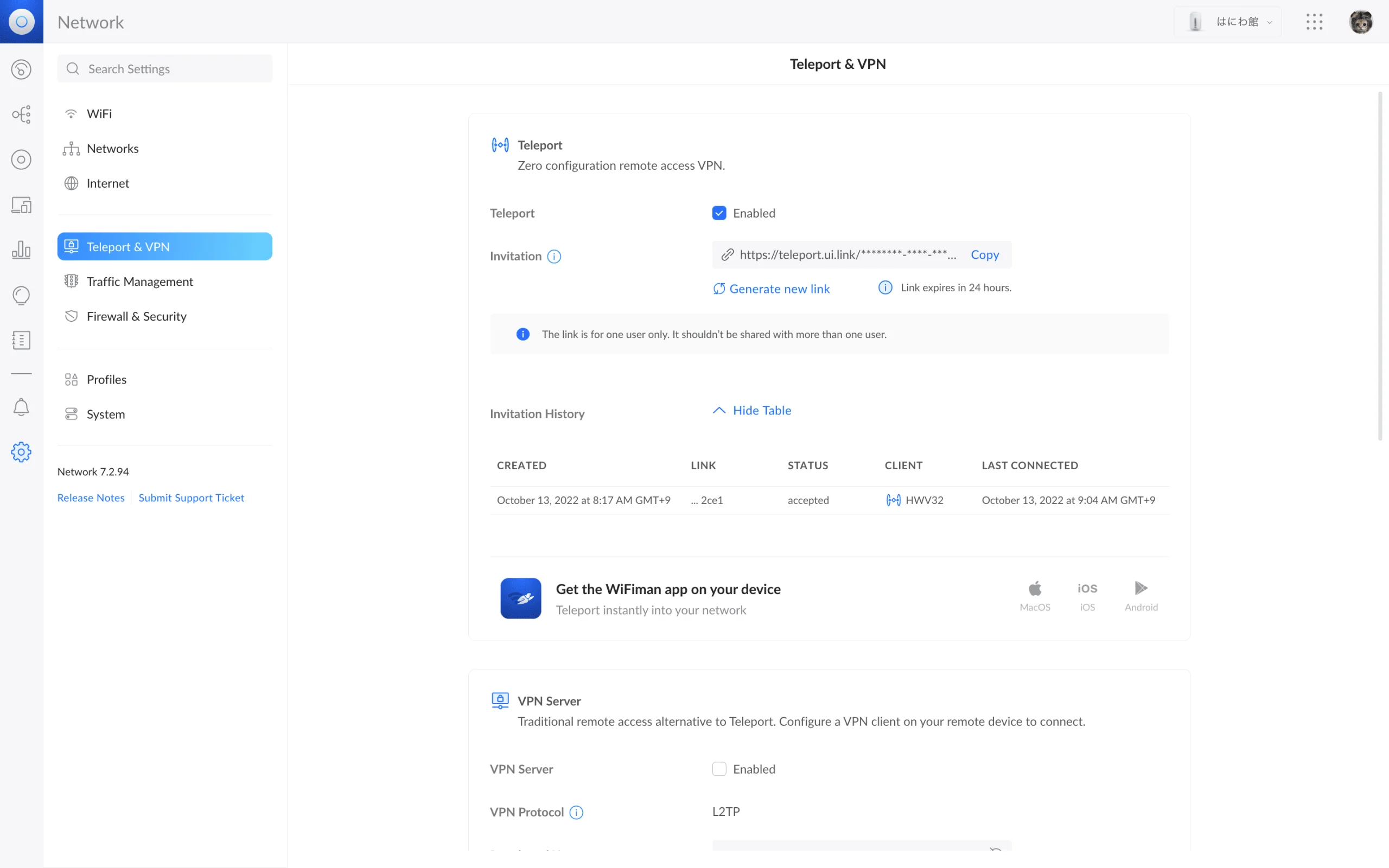Click the Invitation info icon
Image resolution: width=1389 pixels, height=868 pixels.
(554, 256)
